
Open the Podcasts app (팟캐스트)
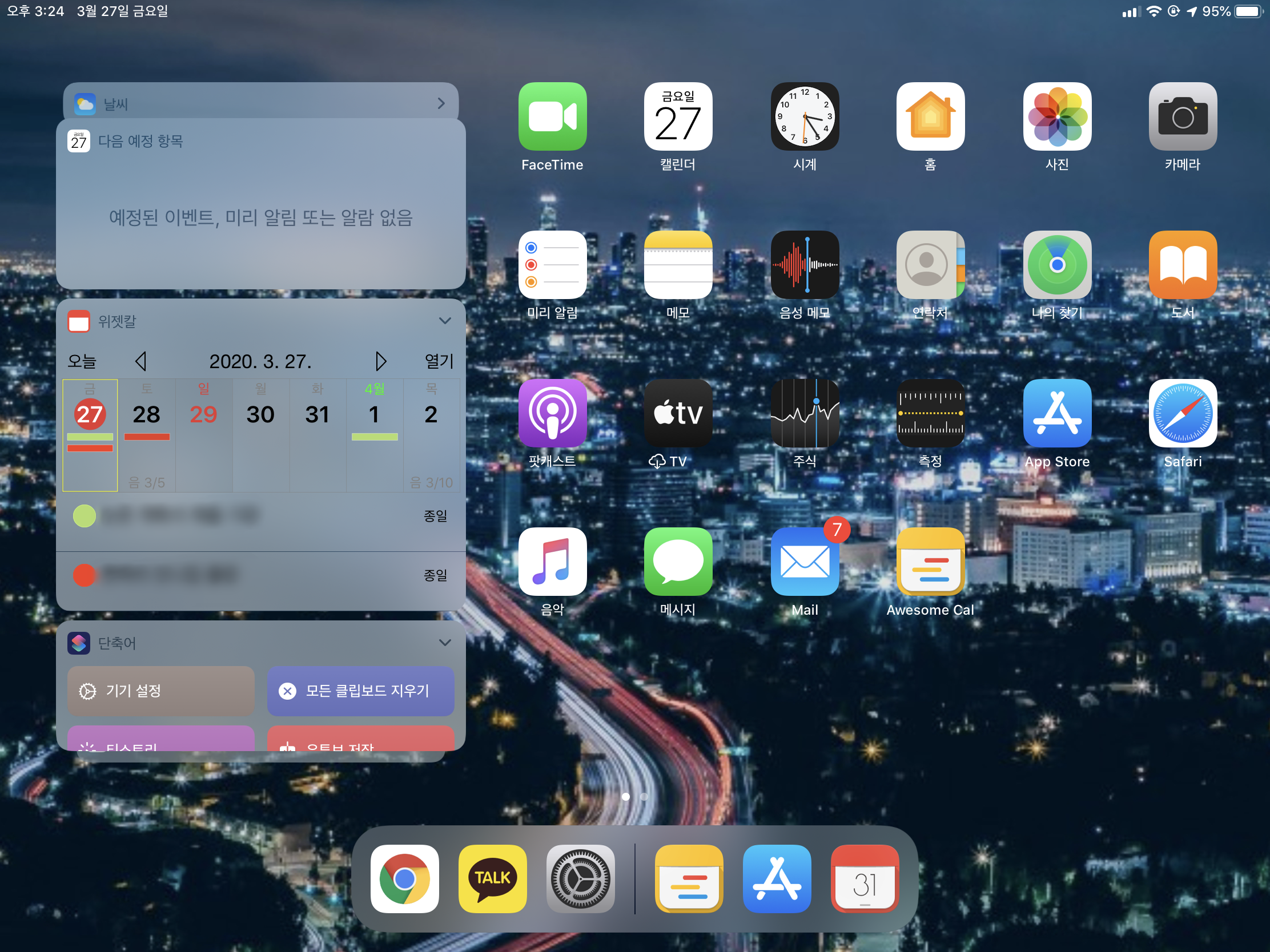click(552, 413)
